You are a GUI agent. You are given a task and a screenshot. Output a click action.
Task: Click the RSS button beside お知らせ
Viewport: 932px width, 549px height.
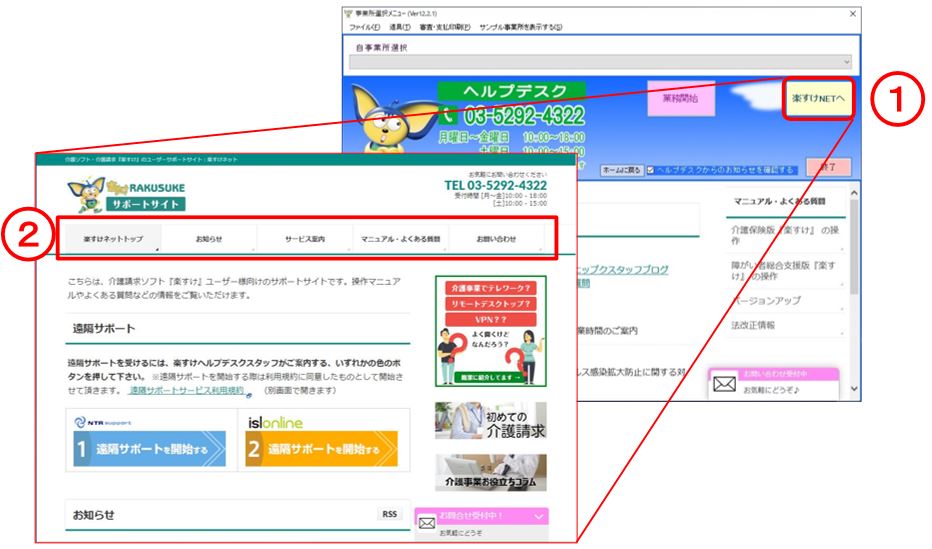(x=389, y=514)
